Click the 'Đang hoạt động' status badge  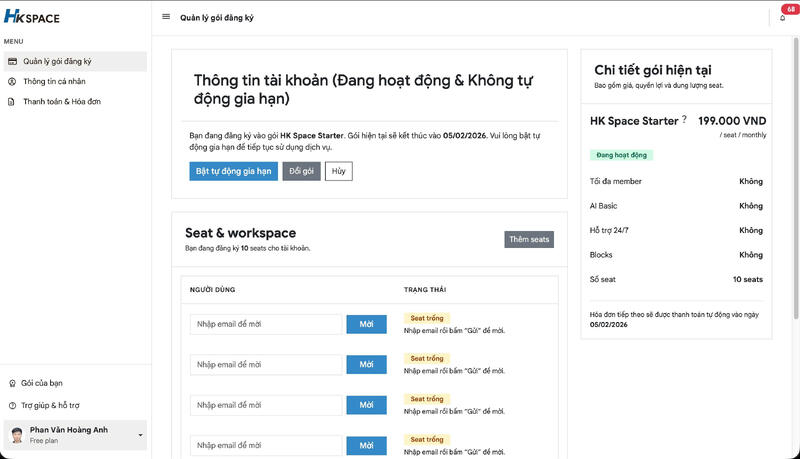click(x=621, y=155)
